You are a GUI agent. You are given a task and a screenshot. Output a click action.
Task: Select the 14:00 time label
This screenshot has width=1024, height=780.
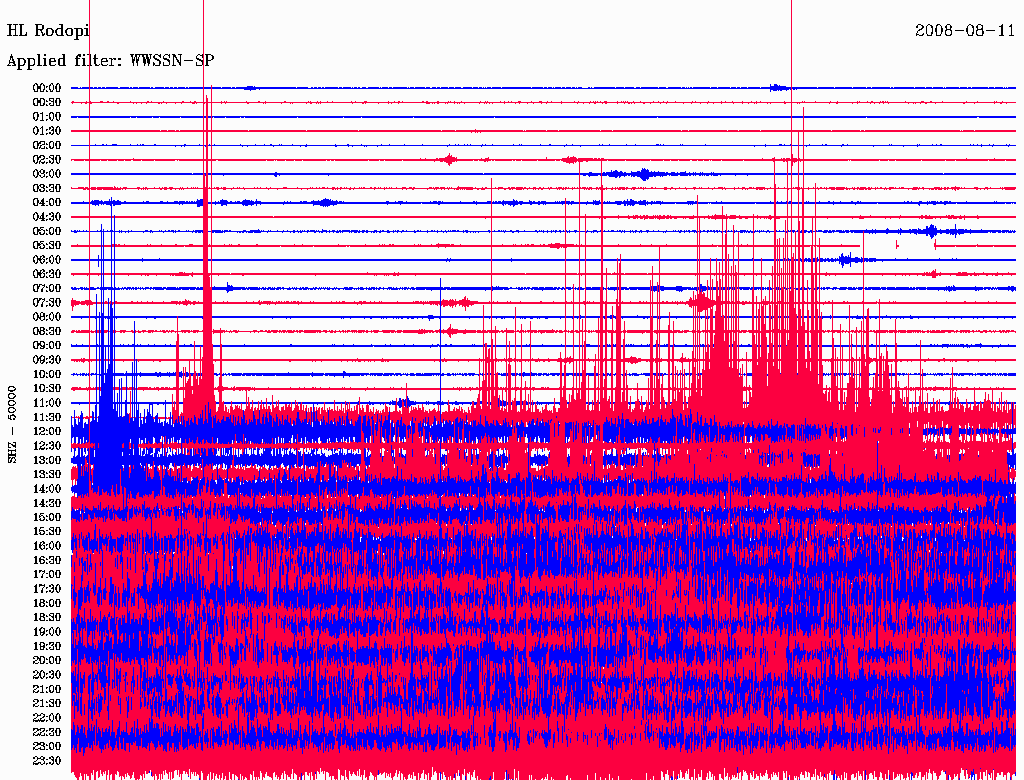[47, 489]
